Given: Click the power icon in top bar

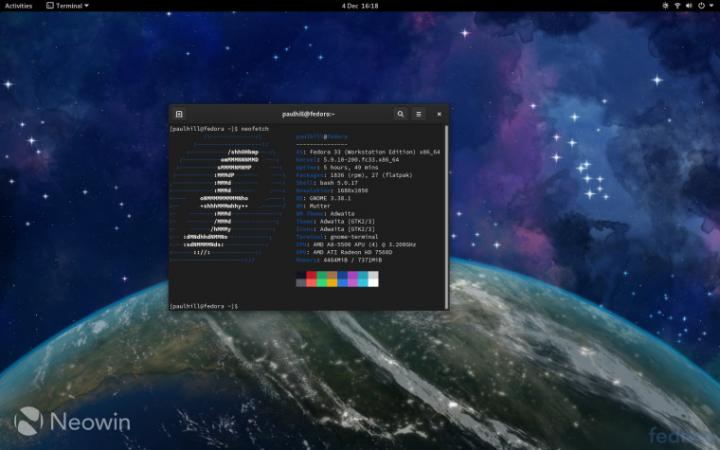Looking at the screenshot, I should pos(702,6).
